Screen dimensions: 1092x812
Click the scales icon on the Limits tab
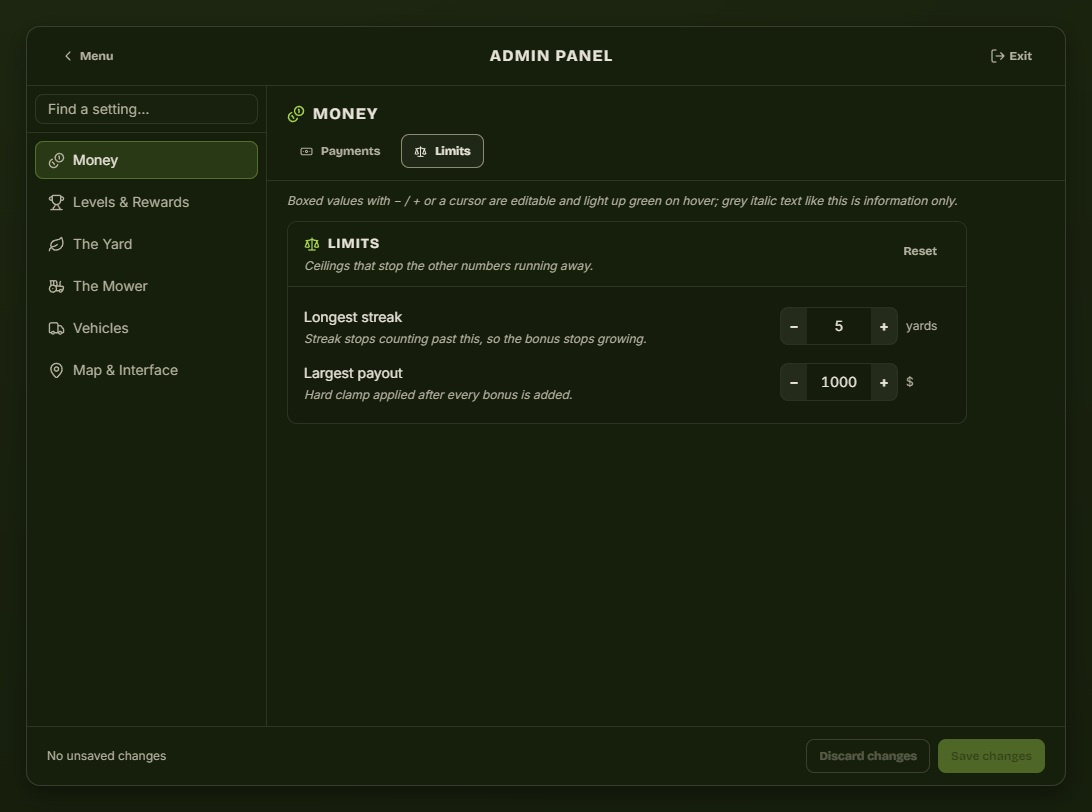pyautogui.click(x=421, y=151)
